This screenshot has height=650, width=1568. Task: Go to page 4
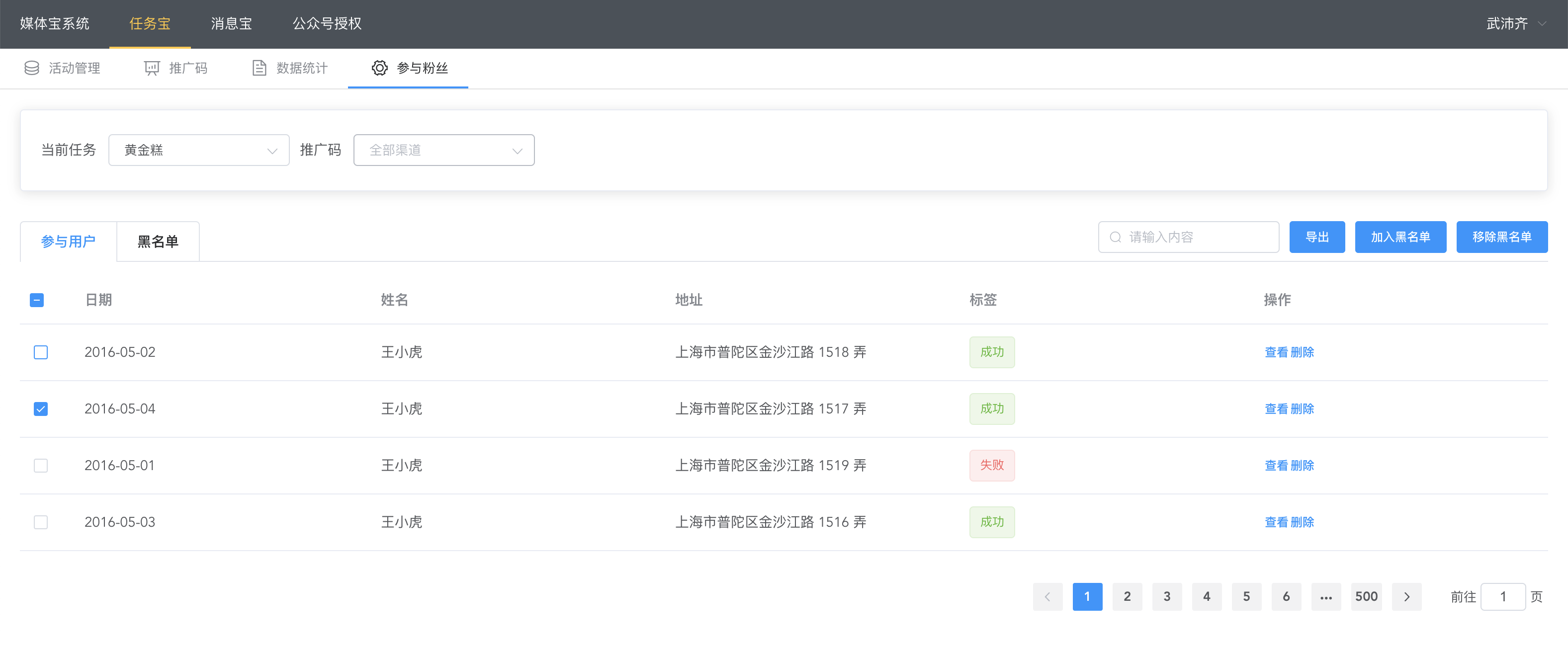point(1207,596)
